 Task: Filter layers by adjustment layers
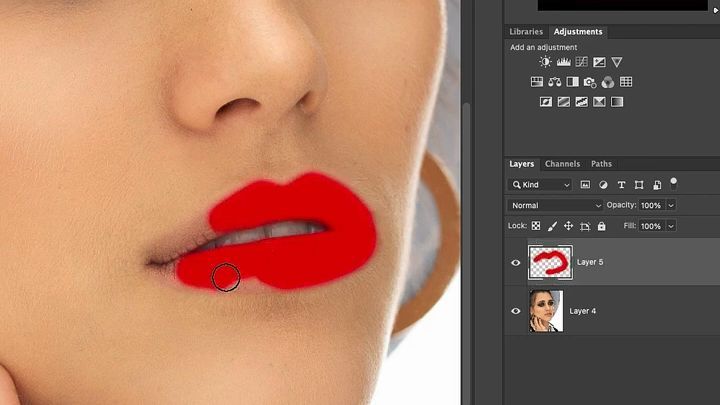tap(603, 185)
